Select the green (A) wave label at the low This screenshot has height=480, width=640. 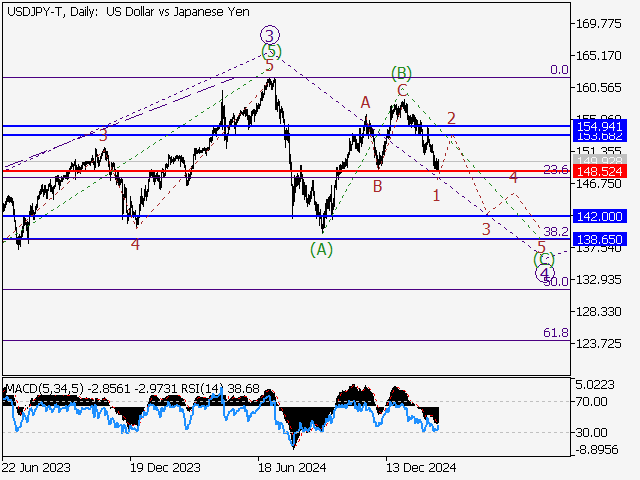coord(320,250)
